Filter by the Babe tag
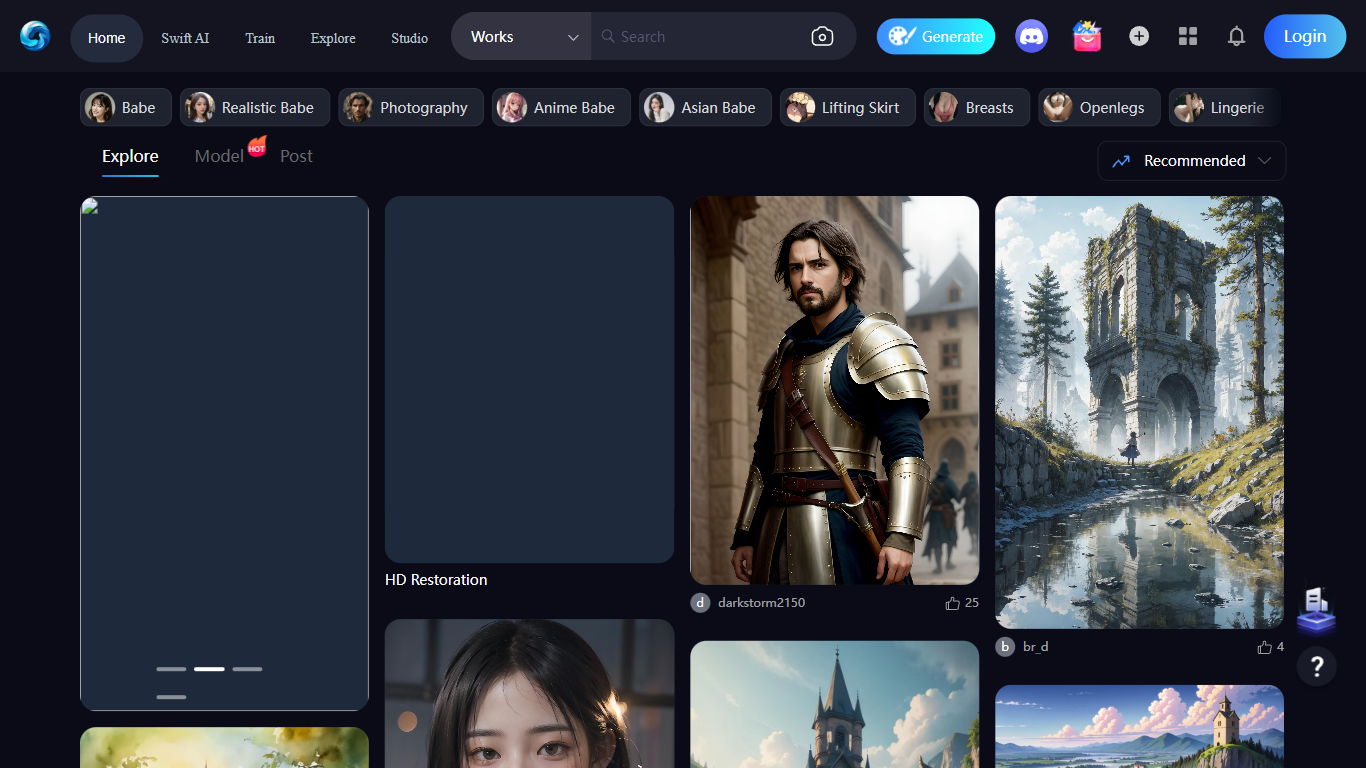 pos(126,107)
